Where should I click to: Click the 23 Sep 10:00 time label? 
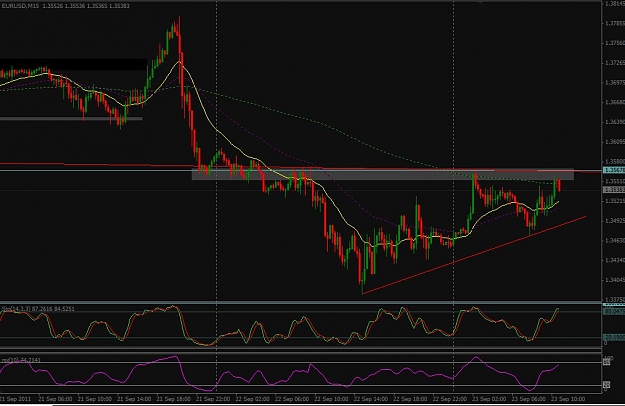coord(568,399)
